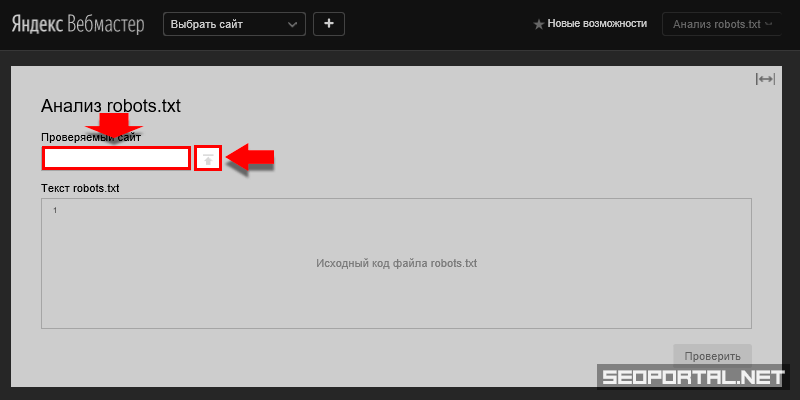This screenshot has height=400, width=800.
Task: Open the Выбрать сайт dropdown
Action: [x=234, y=23]
